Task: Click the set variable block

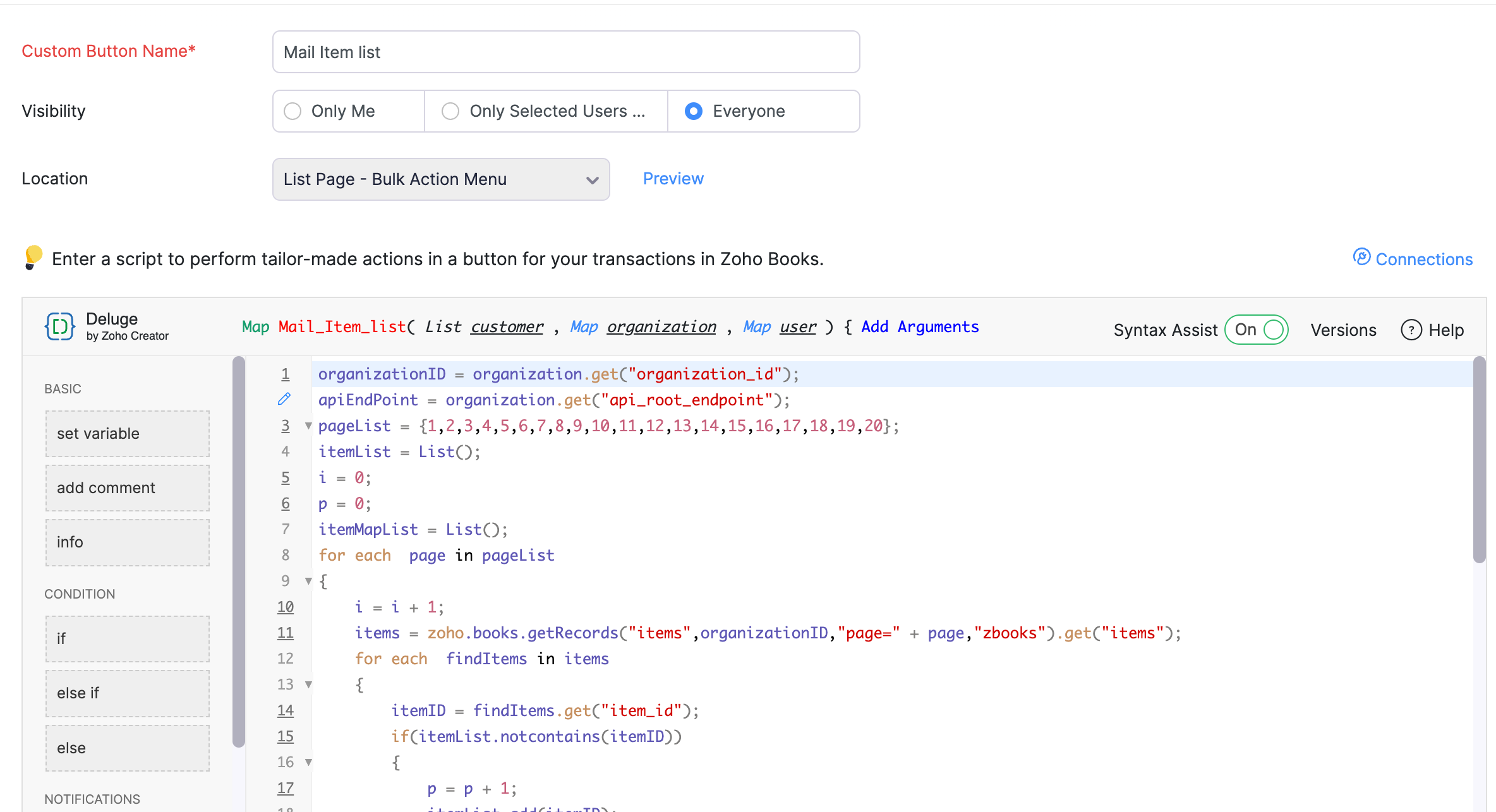Action: point(128,433)
